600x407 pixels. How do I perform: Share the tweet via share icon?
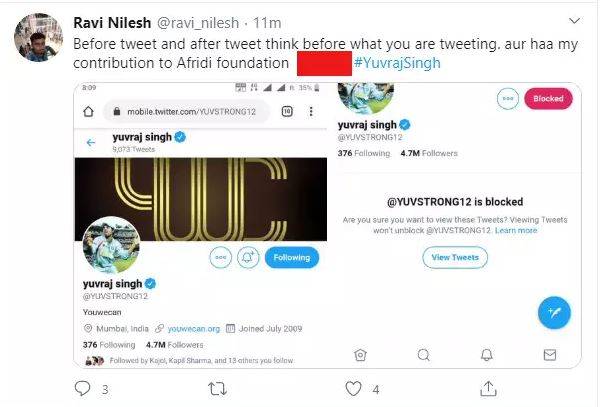[x=488, y=388]
